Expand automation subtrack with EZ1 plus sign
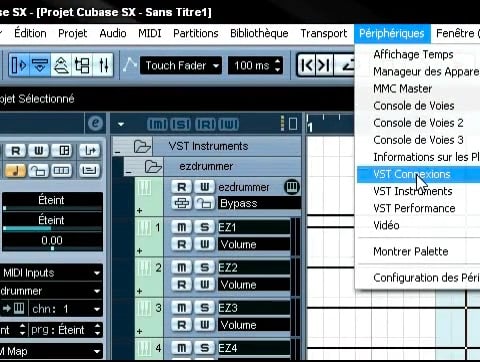Screen dimensions: 480x362 click(x=139, y=251)
